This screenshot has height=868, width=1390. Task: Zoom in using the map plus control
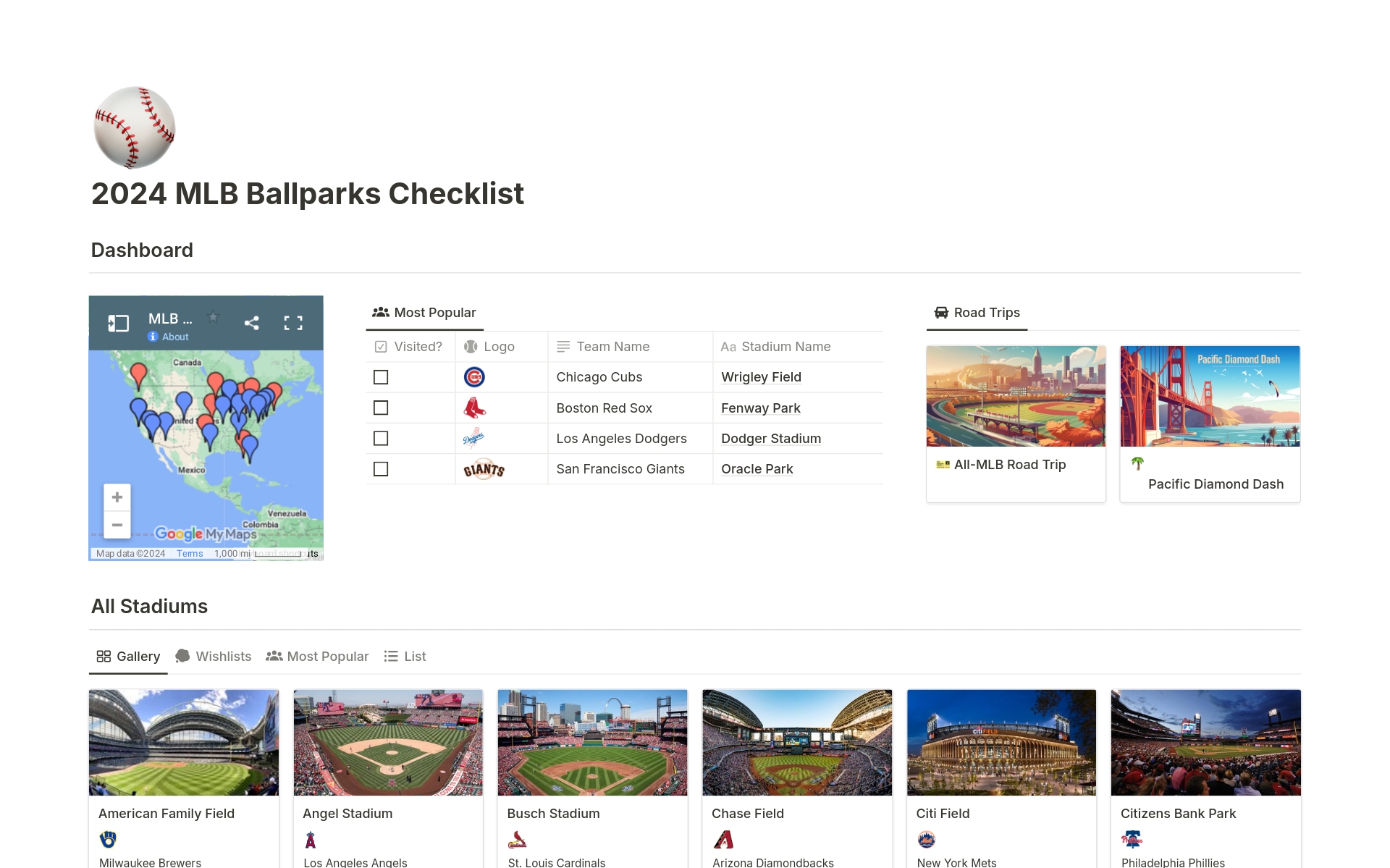(x=117, y=497)
